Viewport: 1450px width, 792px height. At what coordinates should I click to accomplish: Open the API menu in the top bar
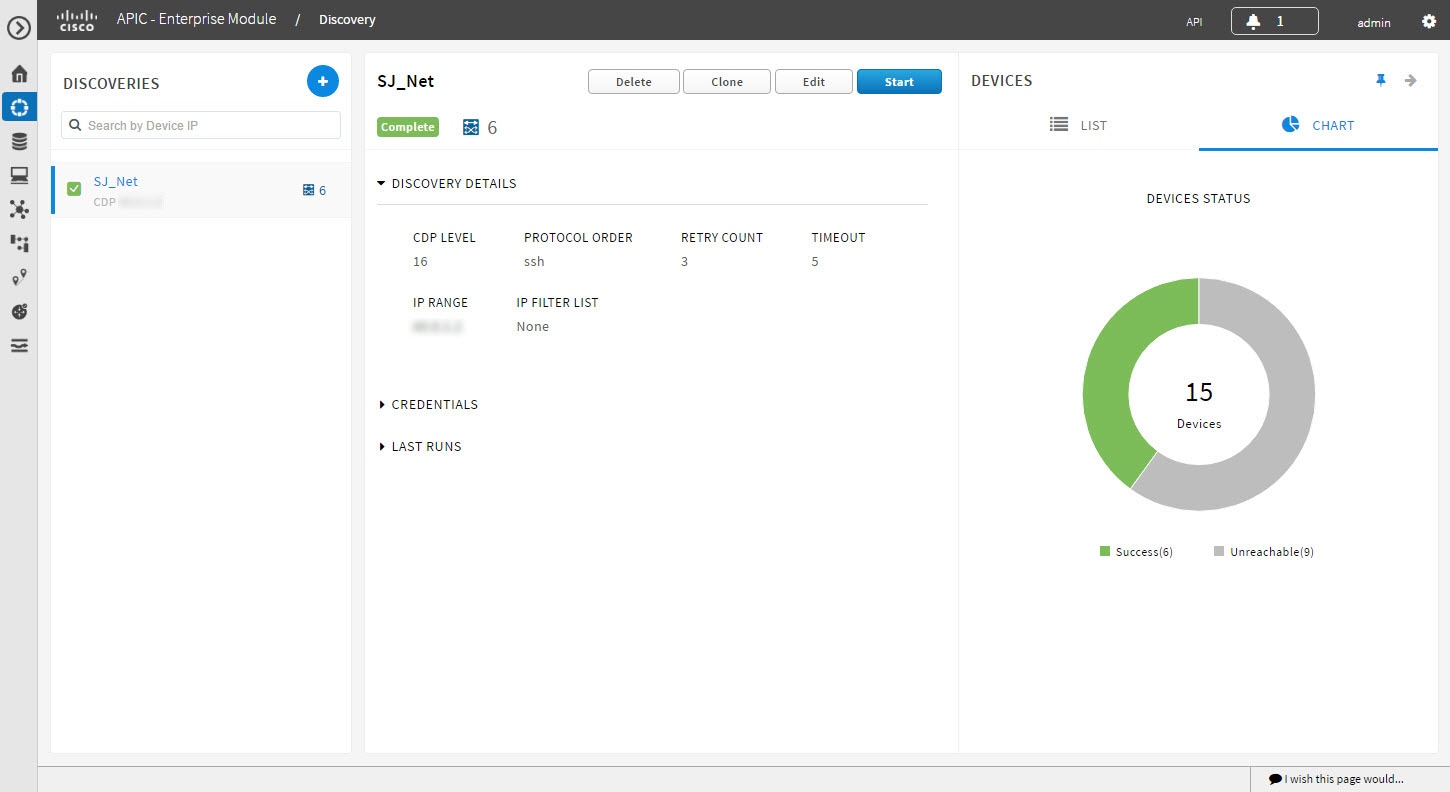point(1193,20)
